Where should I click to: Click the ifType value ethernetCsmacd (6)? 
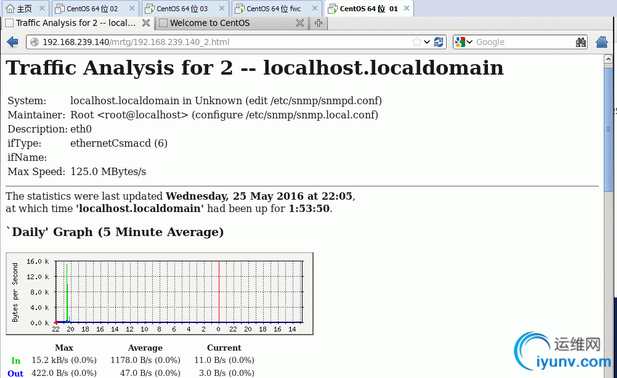[119, 143]
